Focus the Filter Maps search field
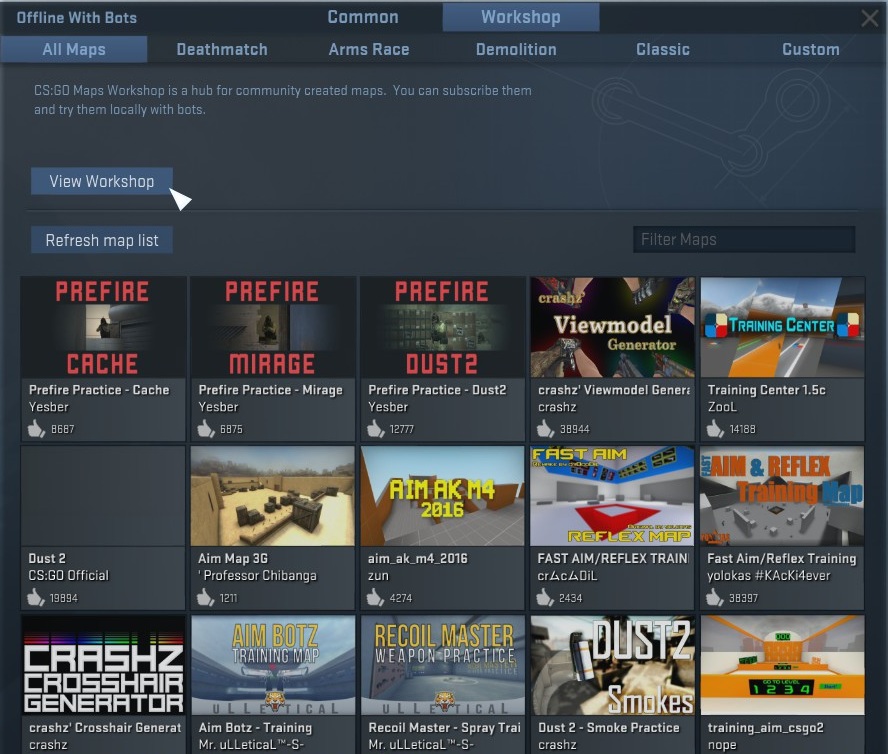This screenshot has width=888, height=754. tap(744, 239)
